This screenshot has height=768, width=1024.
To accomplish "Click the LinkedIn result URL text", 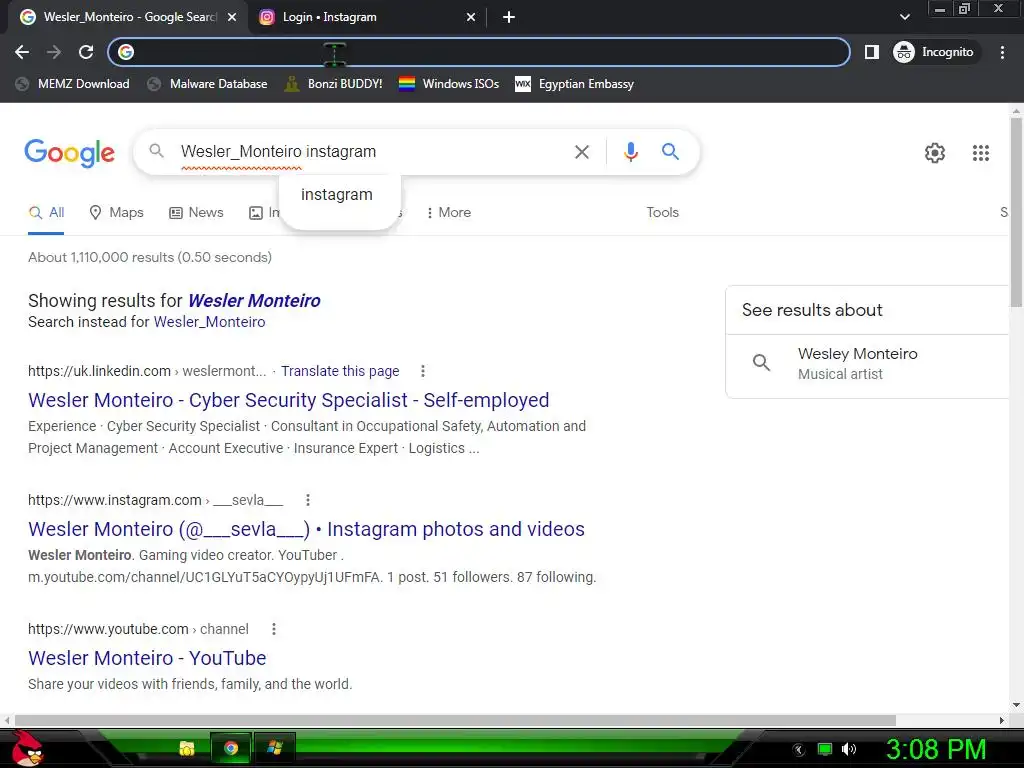I will (x=147, y=371).
